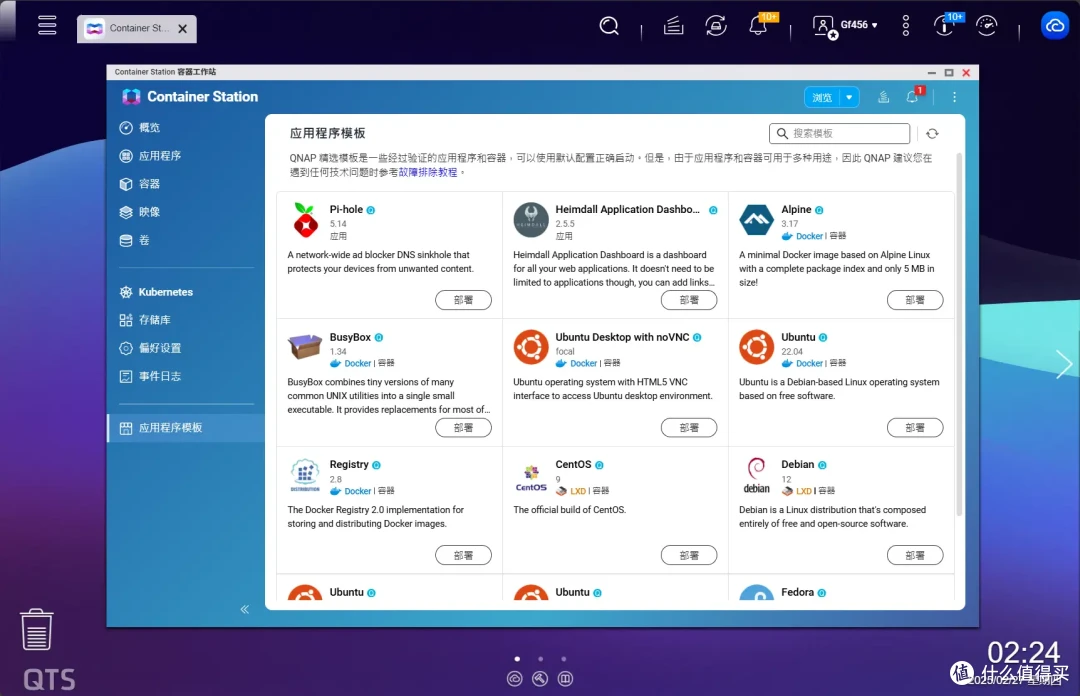Viewport: 1080px width, 696px height.
Task: Select 应用程序模板 app templates in sidebar
Action: tap(186, 428)
